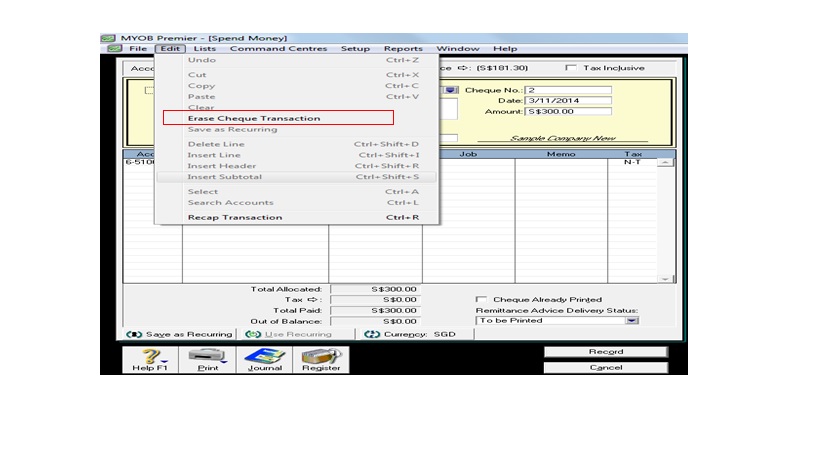The width and height of the screenshot is (819, 460).
Task: Open the Setup menu
Action: click(x=355, y=49)
